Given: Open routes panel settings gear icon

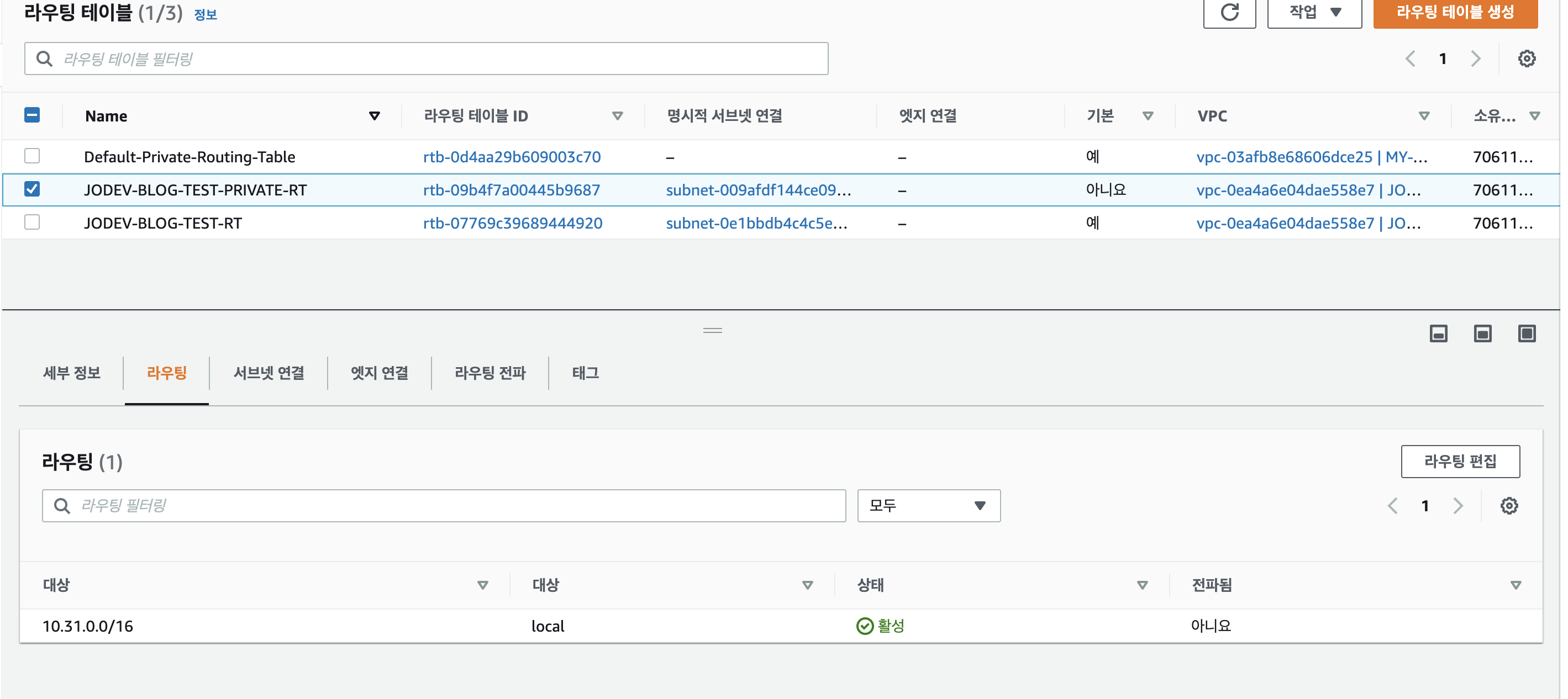Looking at the screenshot, I should tap(1508, 506).
